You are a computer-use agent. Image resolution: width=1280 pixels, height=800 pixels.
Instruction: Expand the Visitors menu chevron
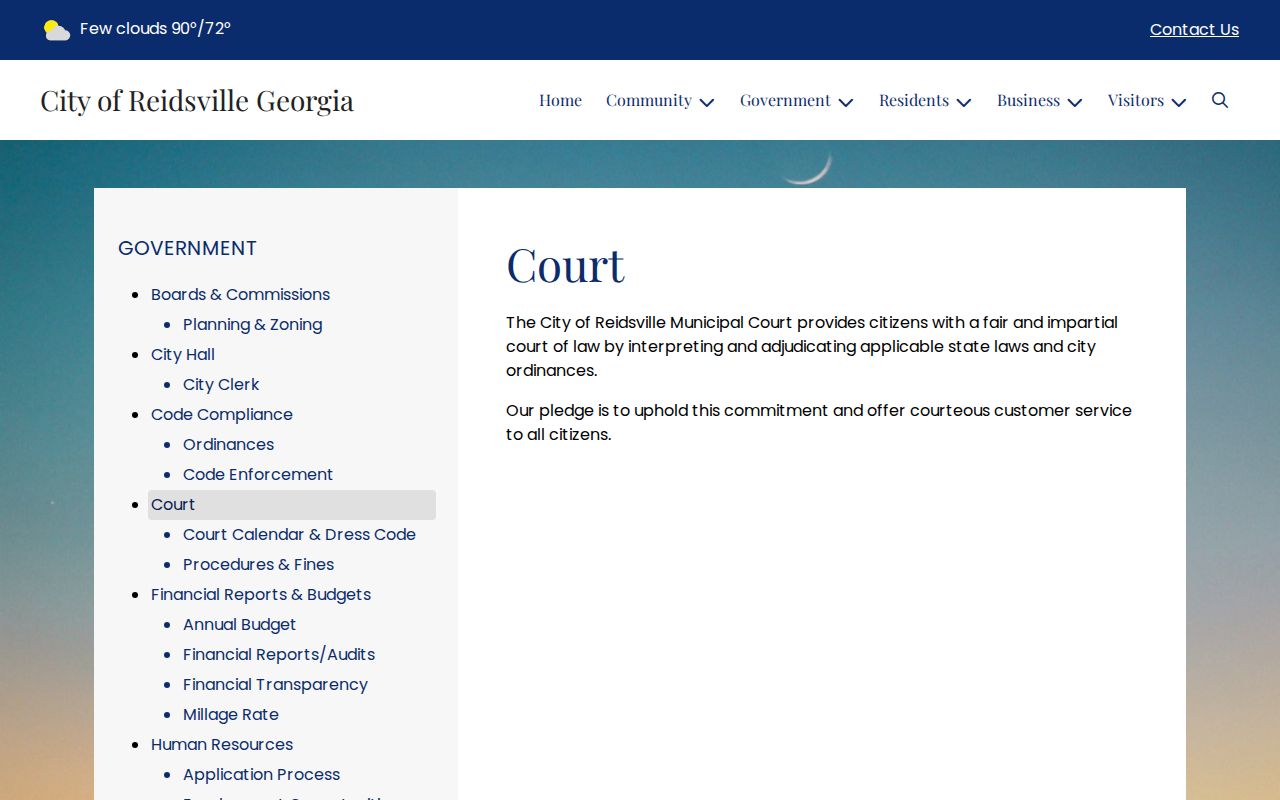pos(1179,102)
